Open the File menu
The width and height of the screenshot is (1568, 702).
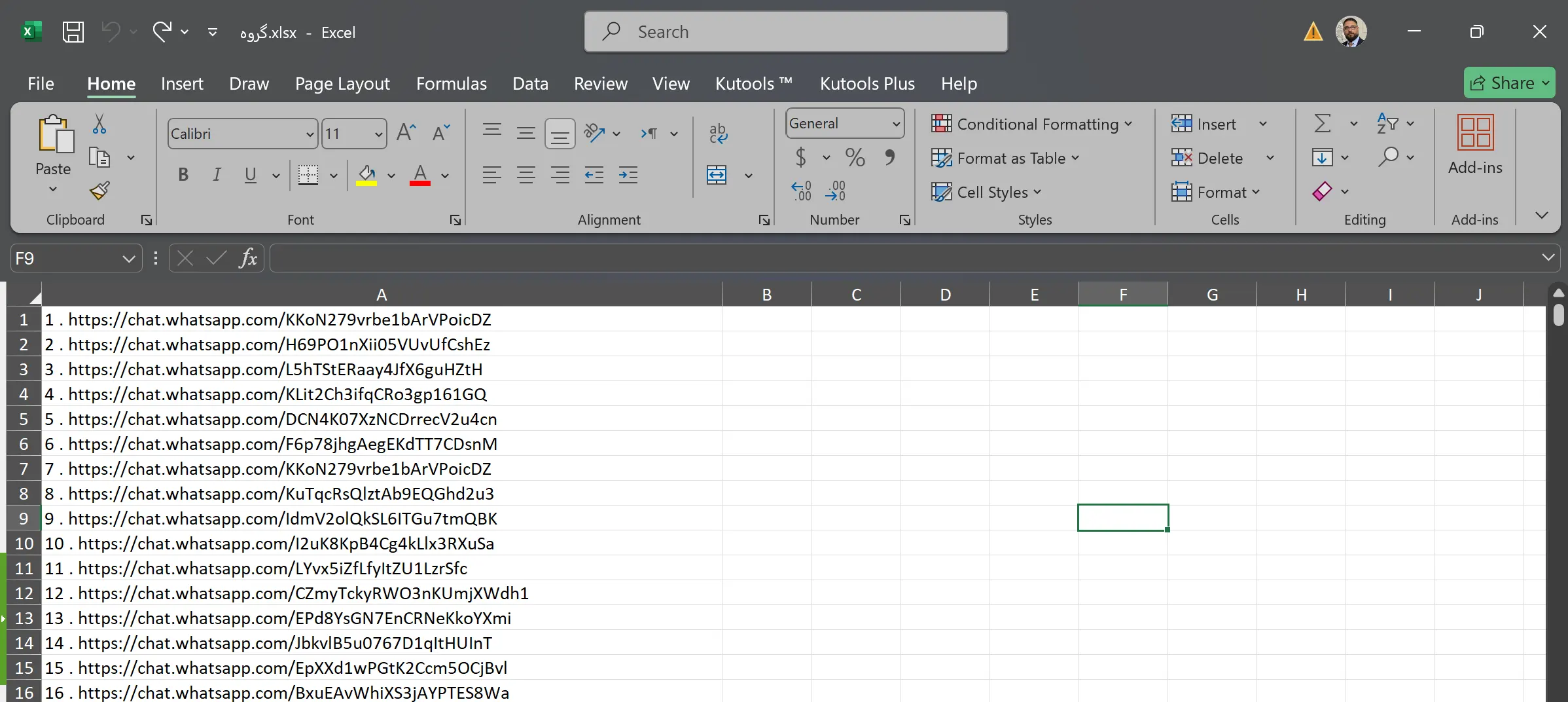[41, 83]
